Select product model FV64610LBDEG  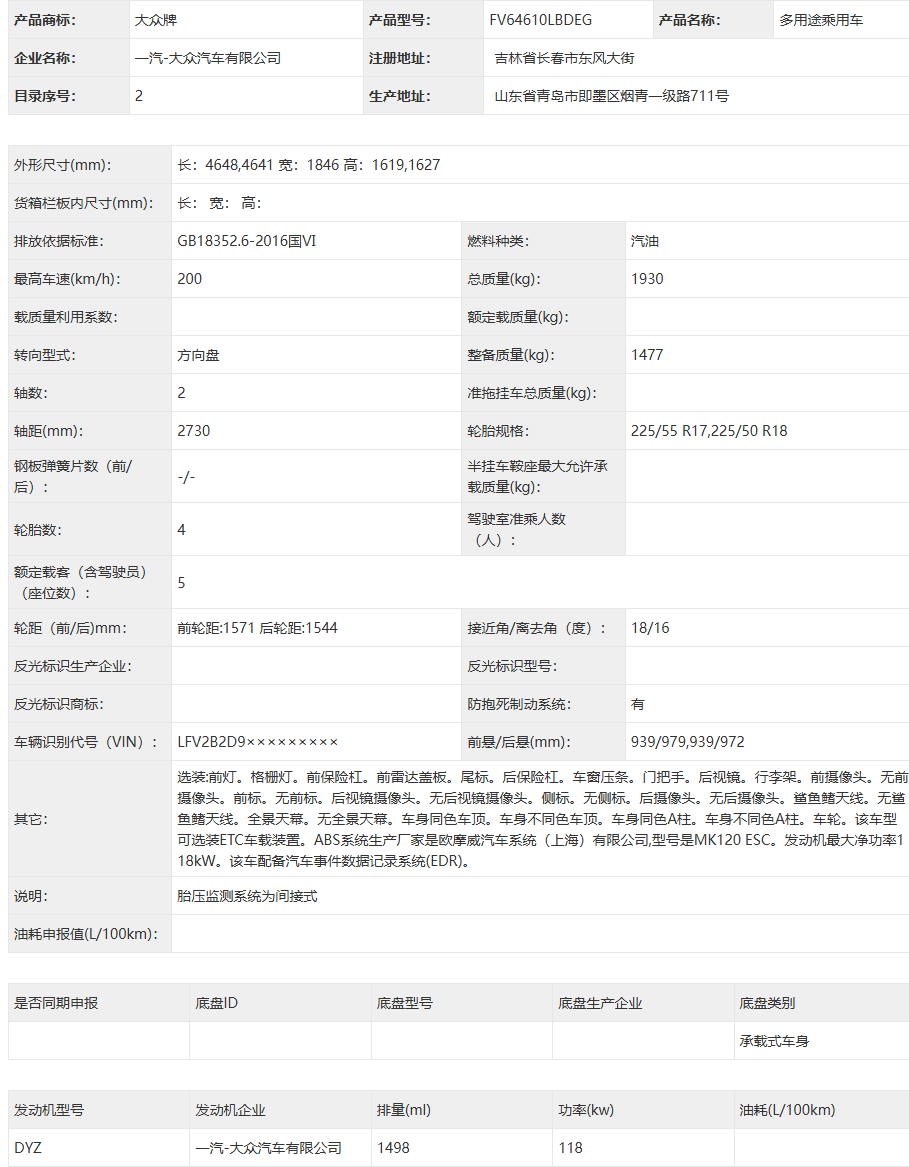click(540, 20)
